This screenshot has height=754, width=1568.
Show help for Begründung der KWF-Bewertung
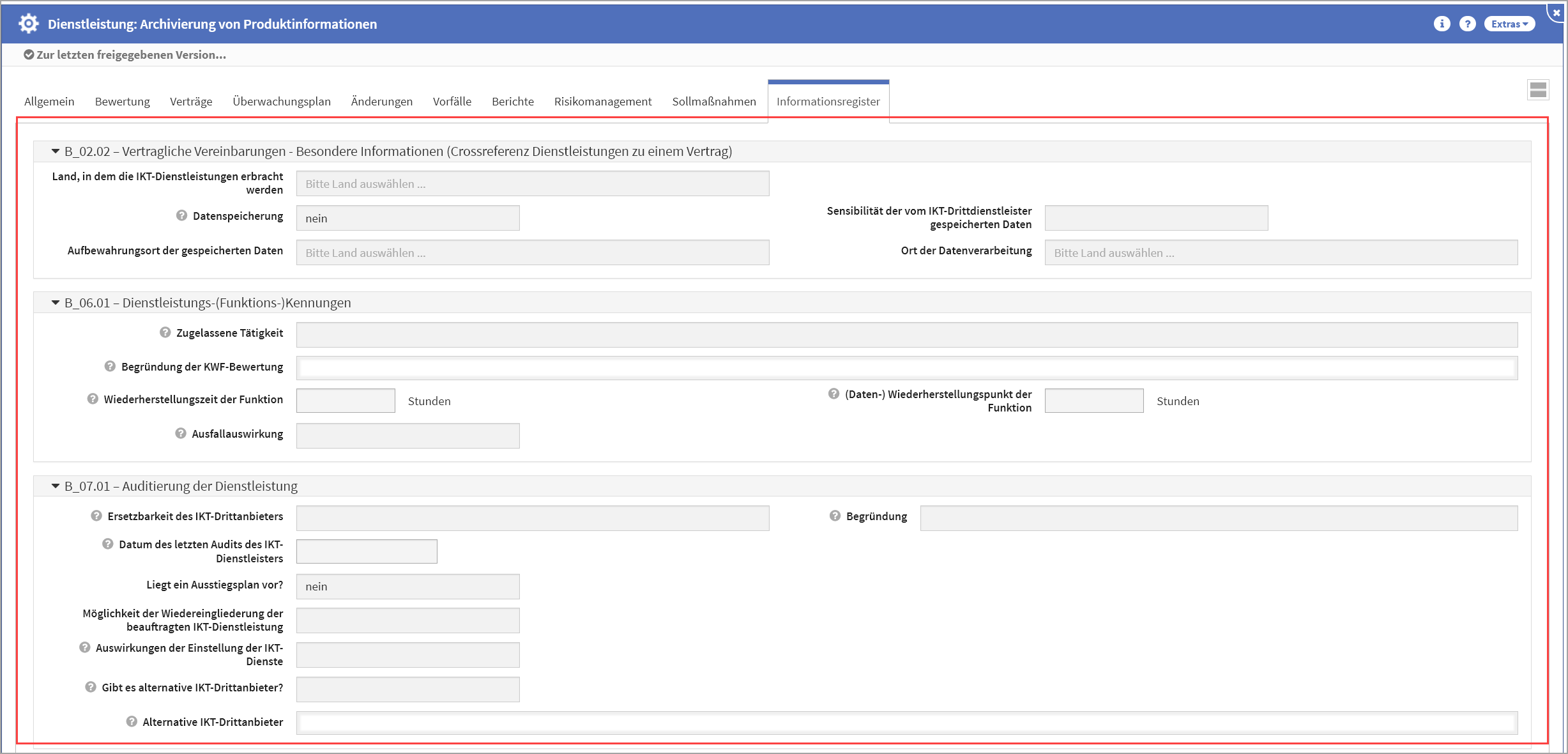coord(110,366)
